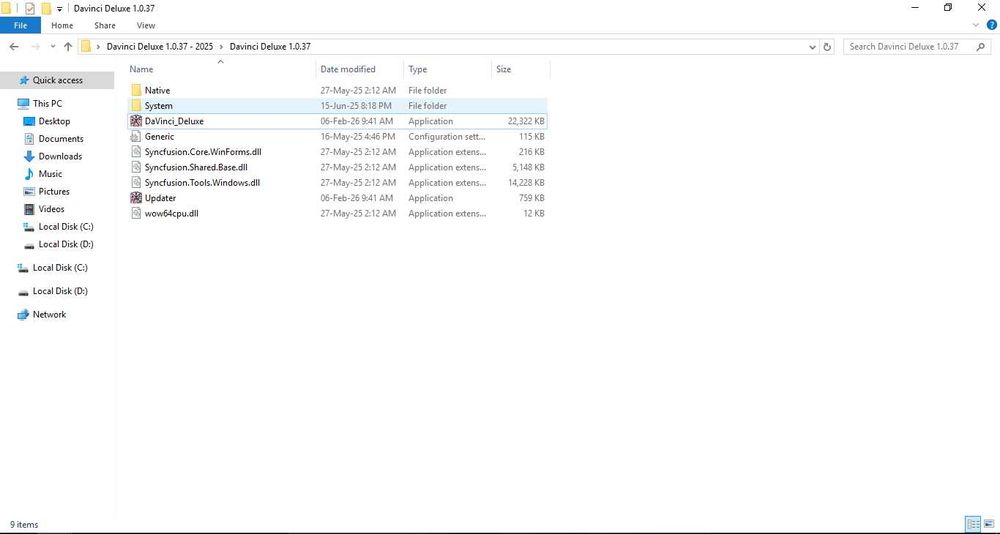The height and width of the screenshot is (534, 1000).
Task: Click the Quick access star icon
Action: tap(24, 80)
